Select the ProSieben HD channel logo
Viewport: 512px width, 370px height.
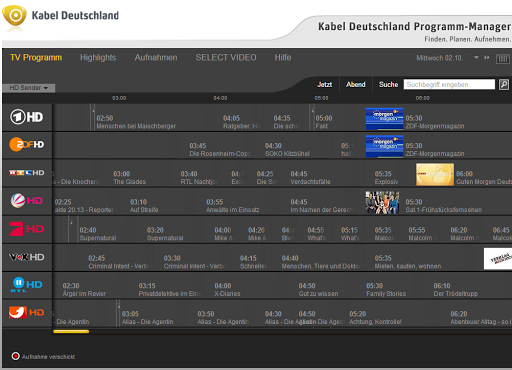(x=27, y=229)
